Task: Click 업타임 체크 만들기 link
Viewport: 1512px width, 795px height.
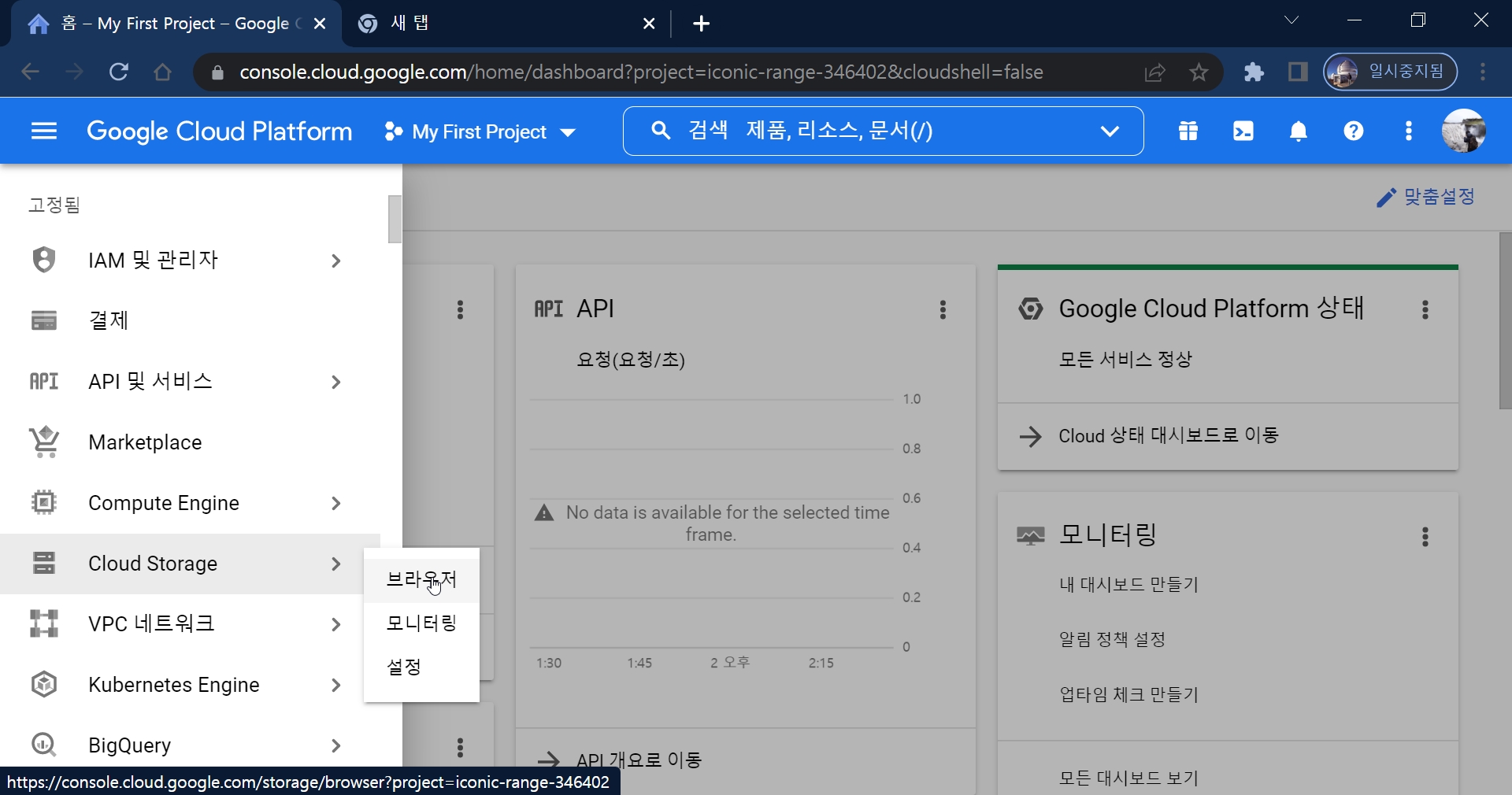Action: pos(1128,694)
